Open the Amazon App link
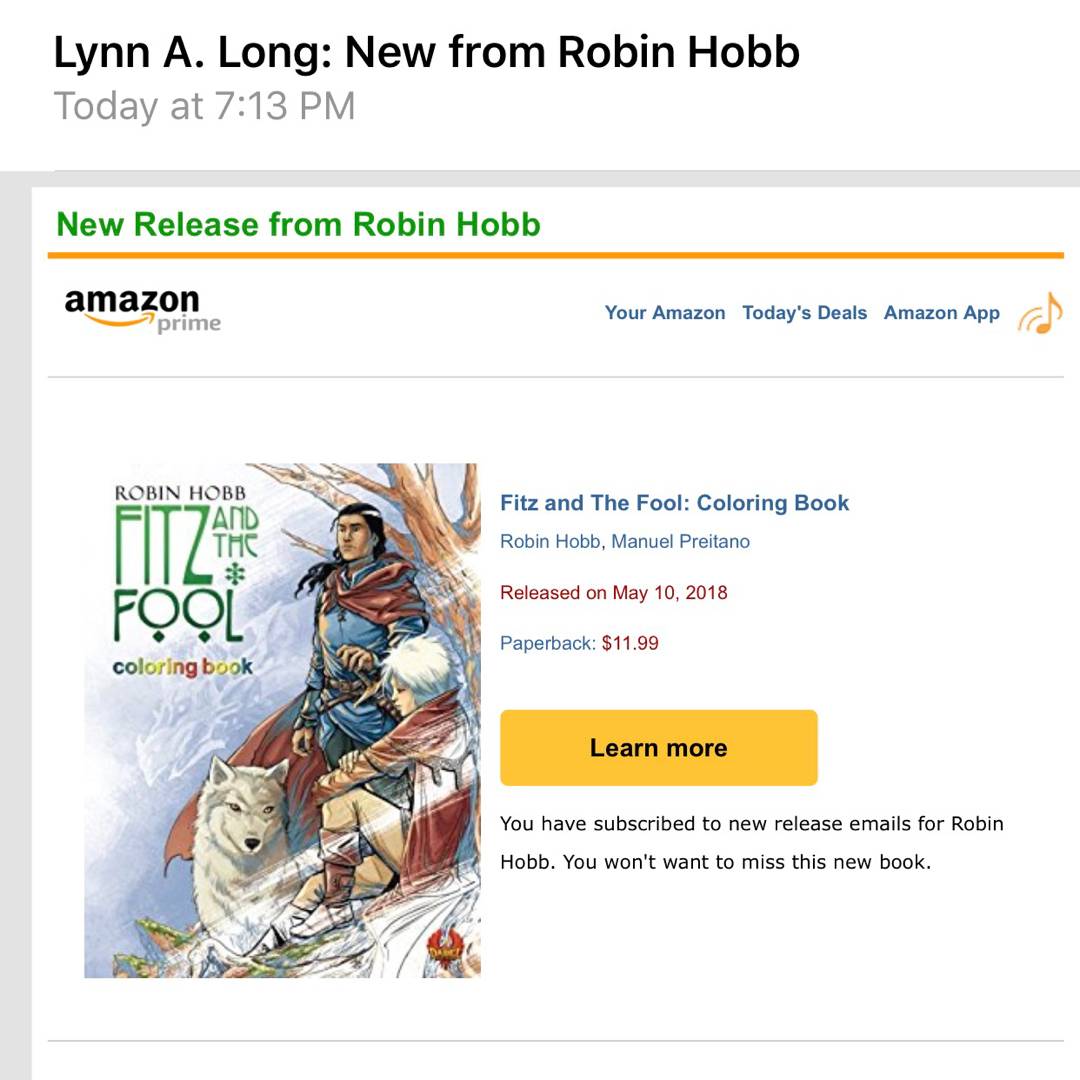The image size is (1080, 1080). point(941,313)
